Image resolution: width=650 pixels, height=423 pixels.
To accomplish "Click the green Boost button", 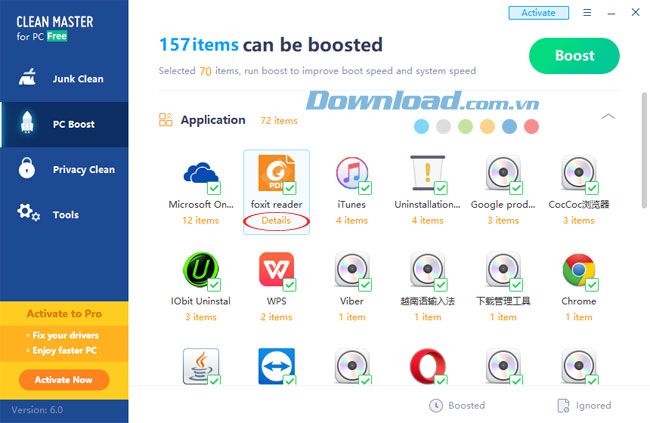I will tap(574, 56).
